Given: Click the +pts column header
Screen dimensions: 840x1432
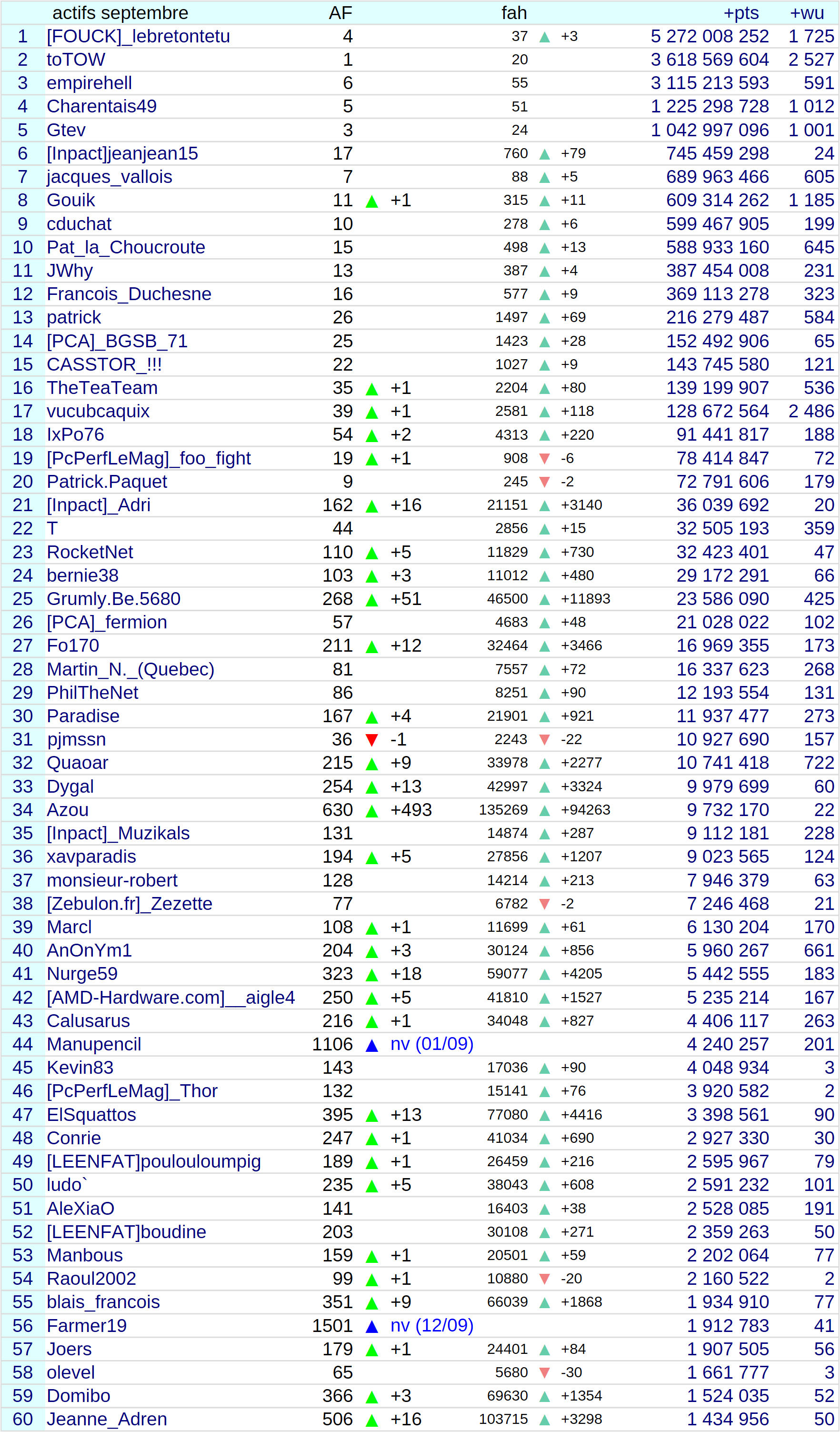Looking at the screenshot, I should (x=741, y=13).
